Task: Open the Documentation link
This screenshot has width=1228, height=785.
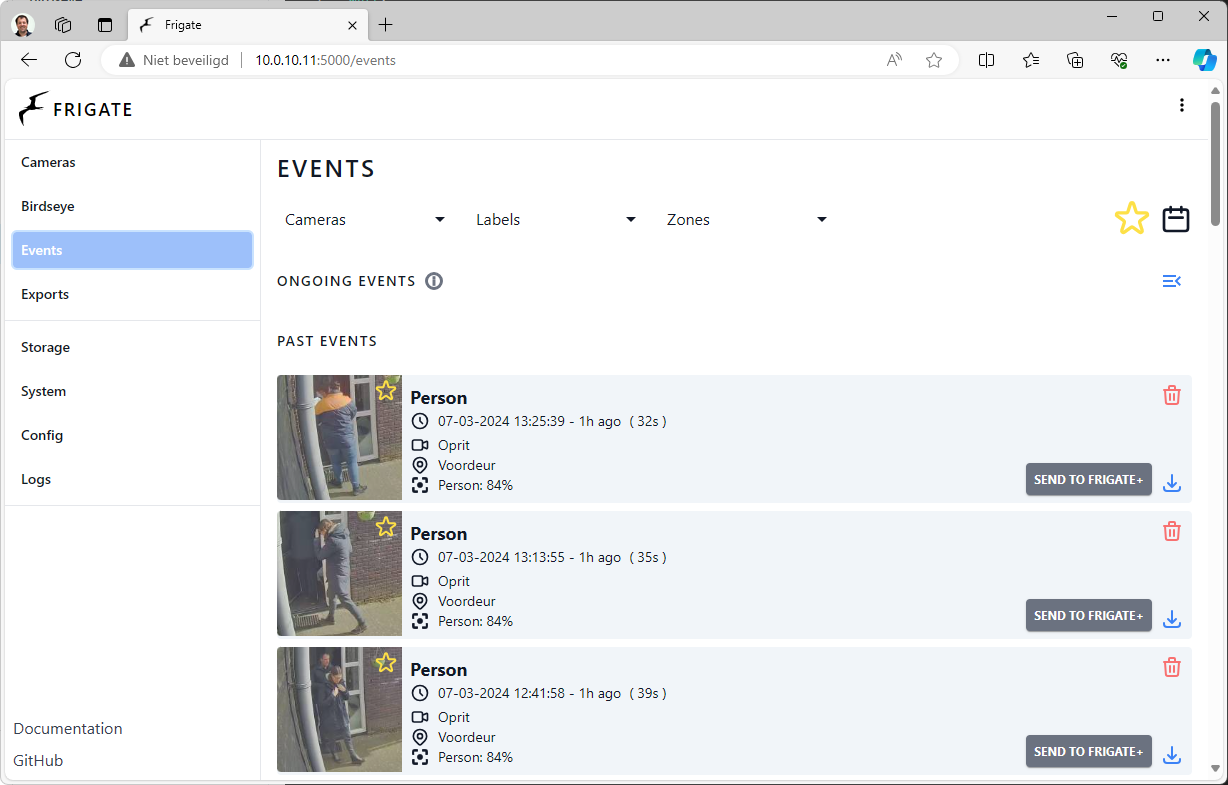Action: (68, 729)
